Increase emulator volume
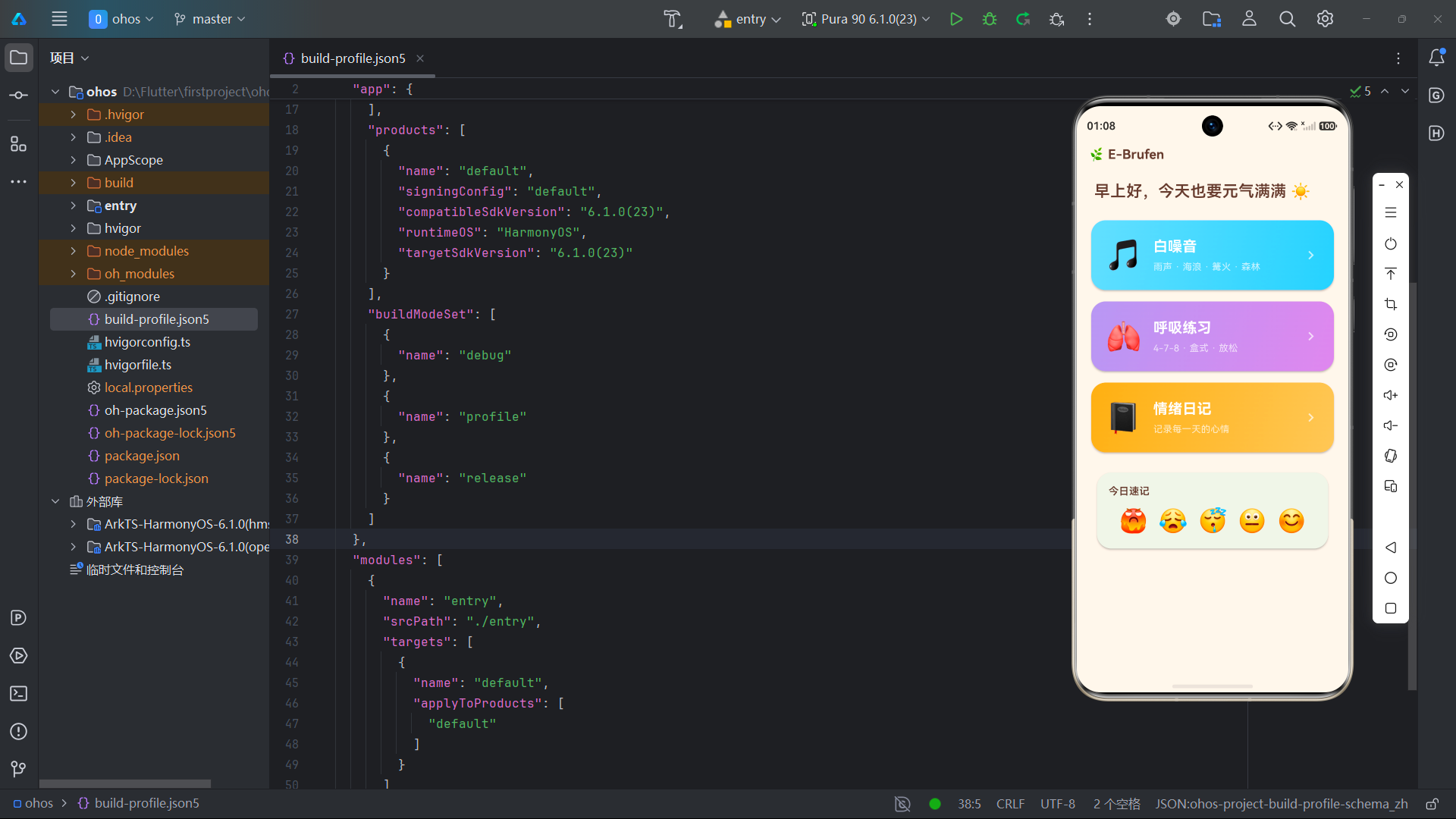This screenshot has height=819, width=1456. [x=1390, y=395]
